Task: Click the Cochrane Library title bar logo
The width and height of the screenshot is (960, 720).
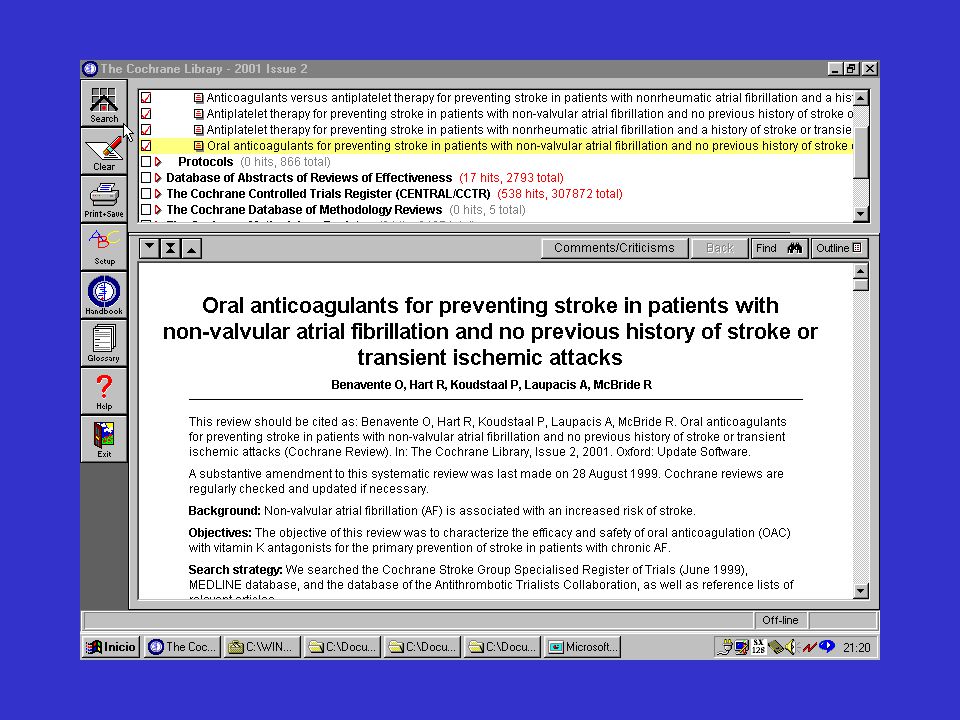Action: 90,69
